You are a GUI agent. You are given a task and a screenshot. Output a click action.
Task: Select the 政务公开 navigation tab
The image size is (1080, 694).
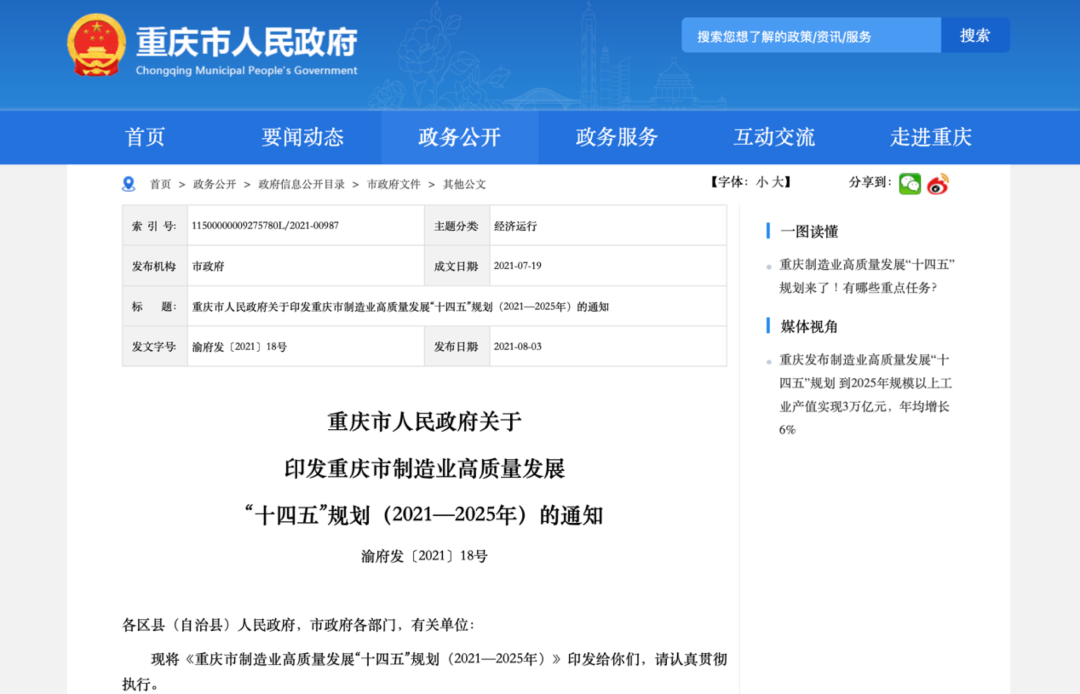(x=459, y=137)
